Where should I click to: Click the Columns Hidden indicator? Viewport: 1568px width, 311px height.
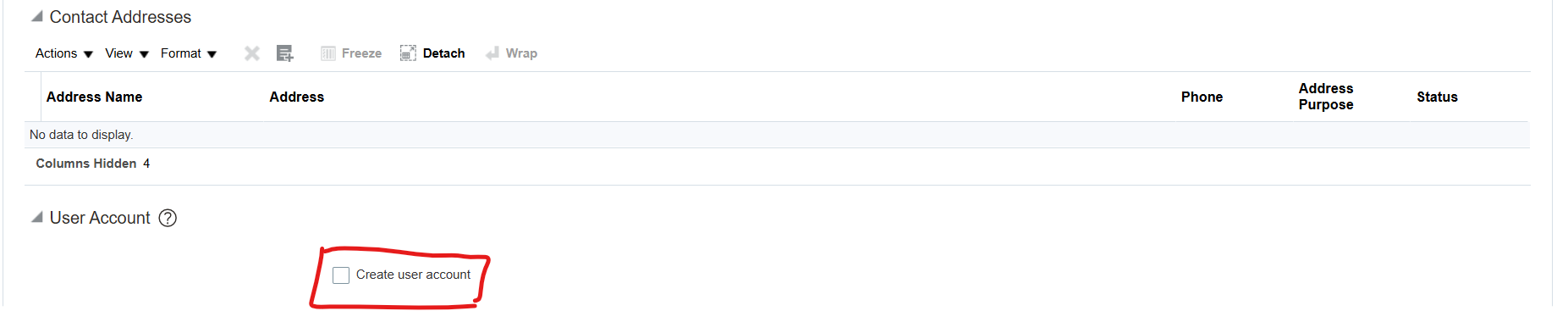[93, 164]
